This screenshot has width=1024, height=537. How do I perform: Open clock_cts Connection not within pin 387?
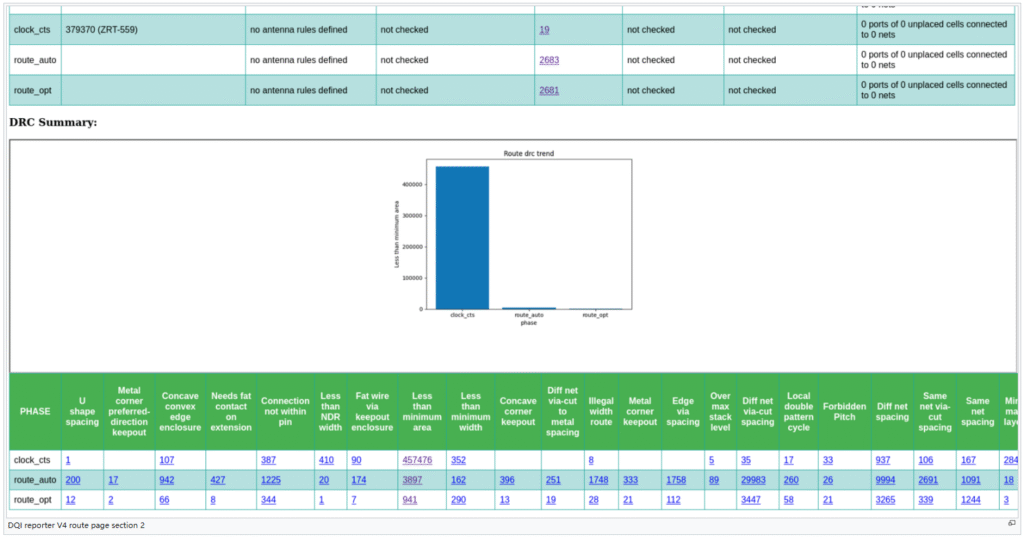(x=268, y=460)
